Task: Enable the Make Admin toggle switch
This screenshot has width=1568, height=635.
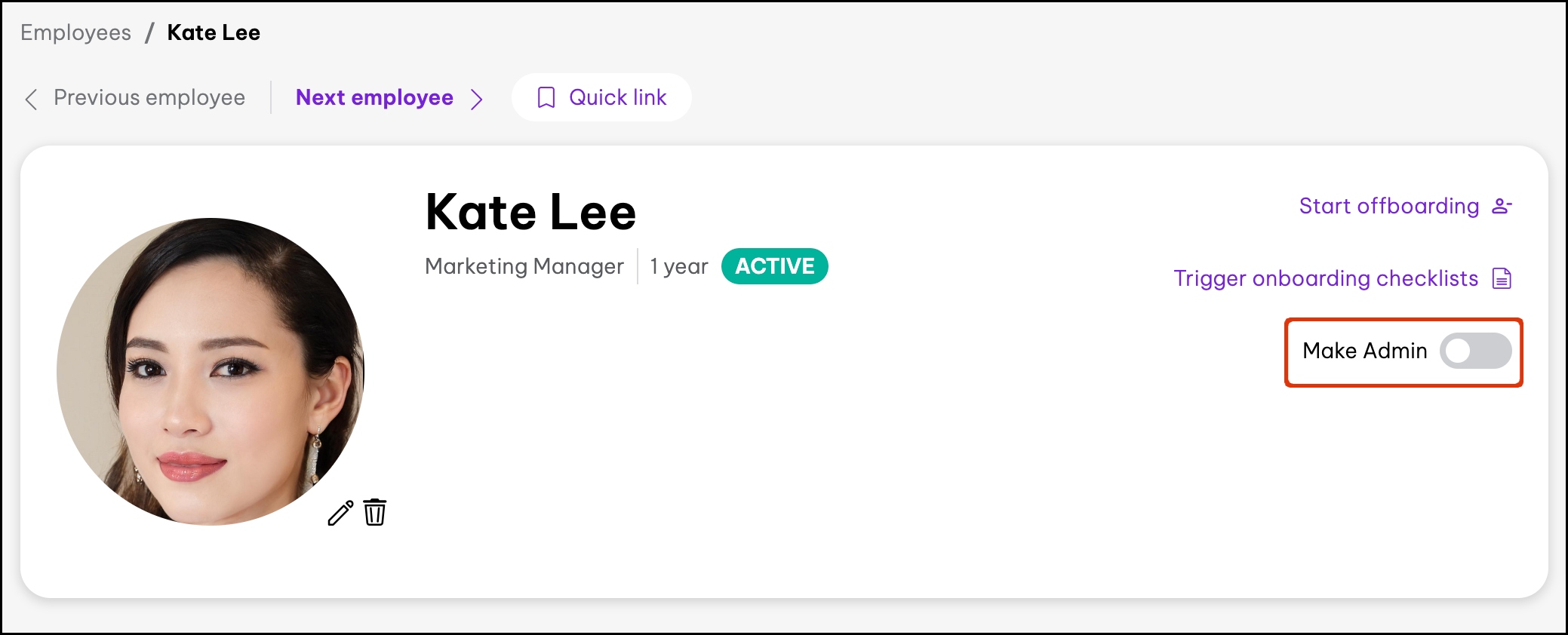Action: click(1475, 351)
